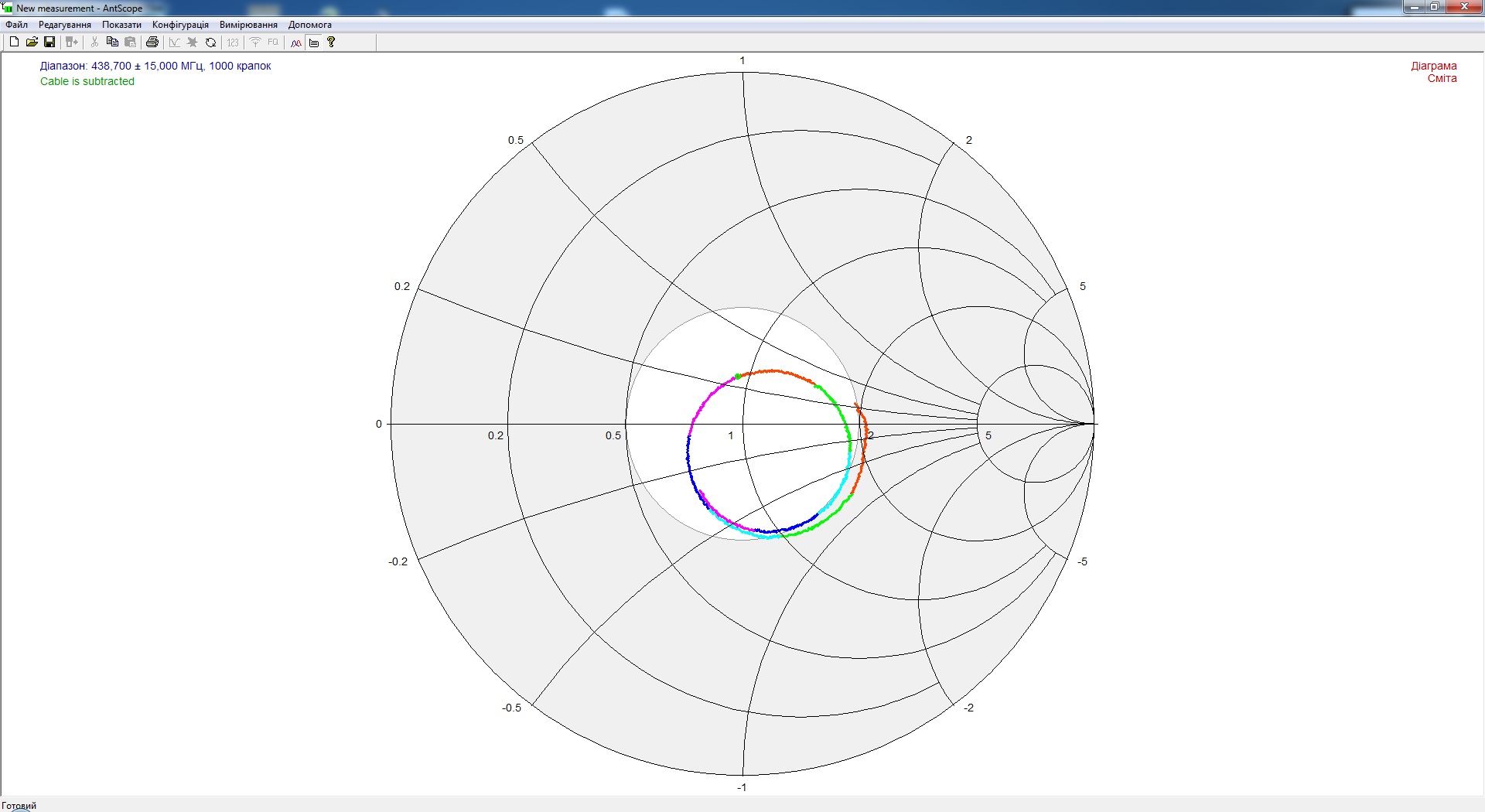Click the Діапазон frequency range text
1485x812 pixels.
click(x=155, y=67)
